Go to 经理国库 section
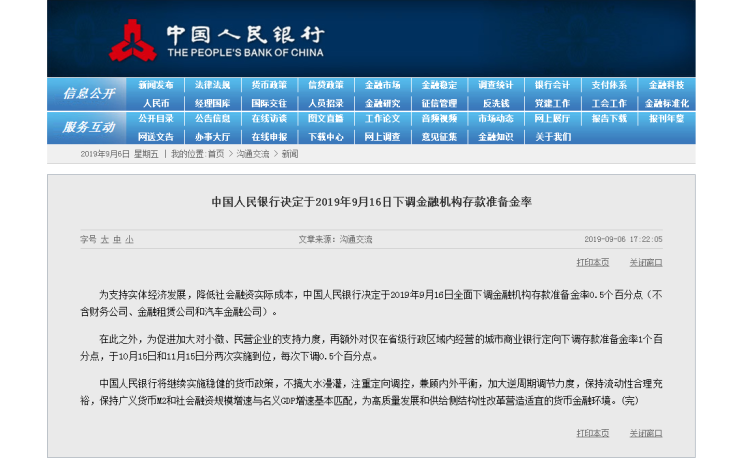This screenshot has width=740, height=464. click(212, 103)
